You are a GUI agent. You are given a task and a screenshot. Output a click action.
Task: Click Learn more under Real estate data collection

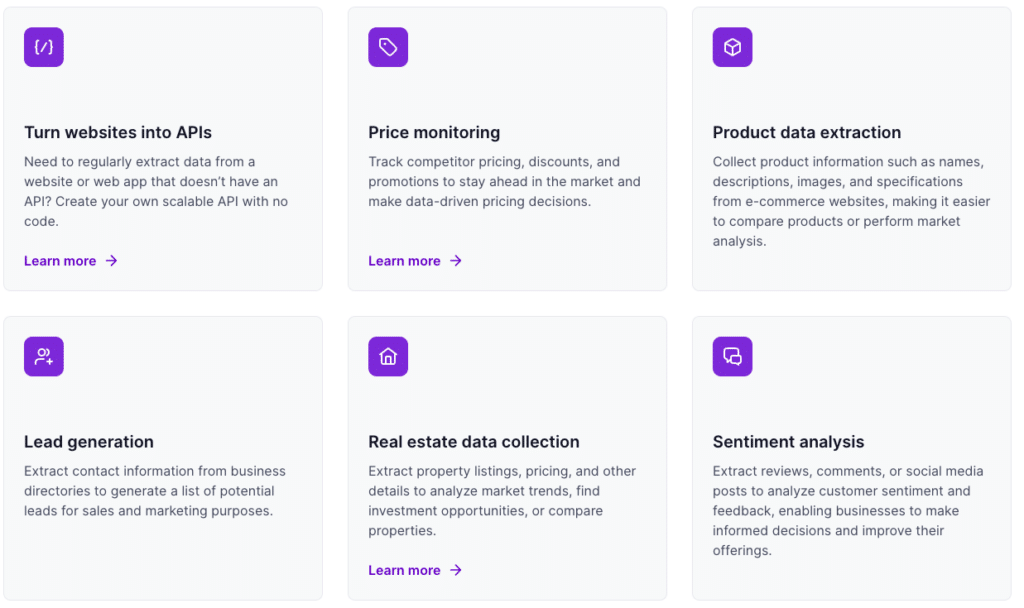coord(405,570)
